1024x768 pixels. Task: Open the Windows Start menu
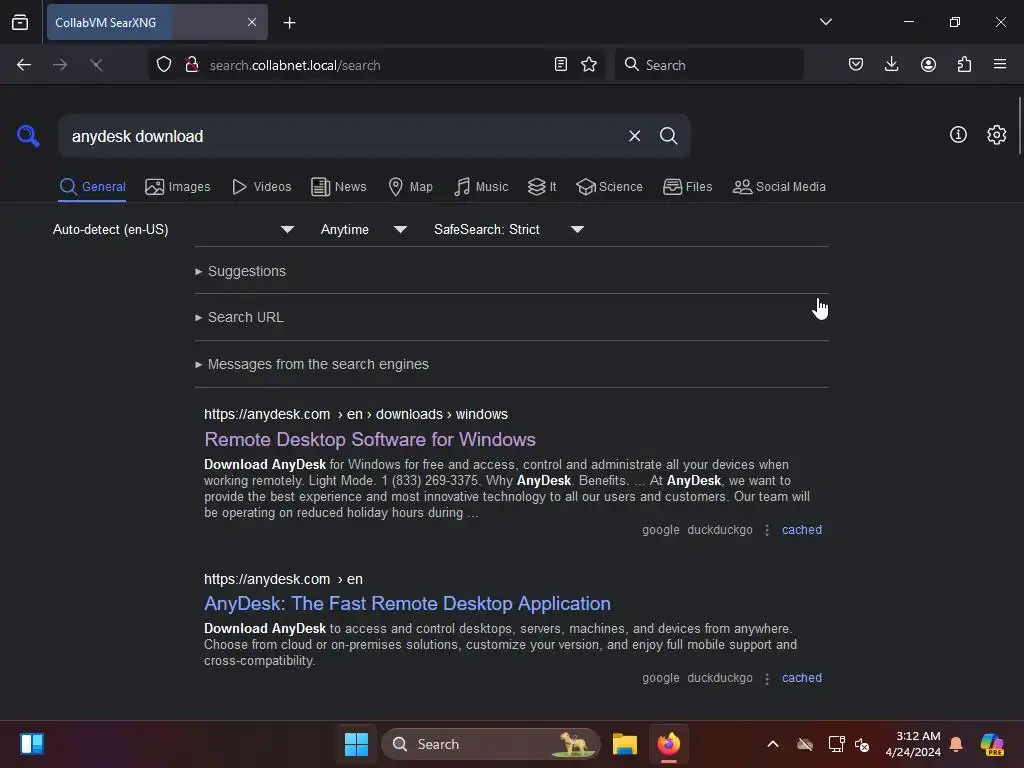(356, 744)
